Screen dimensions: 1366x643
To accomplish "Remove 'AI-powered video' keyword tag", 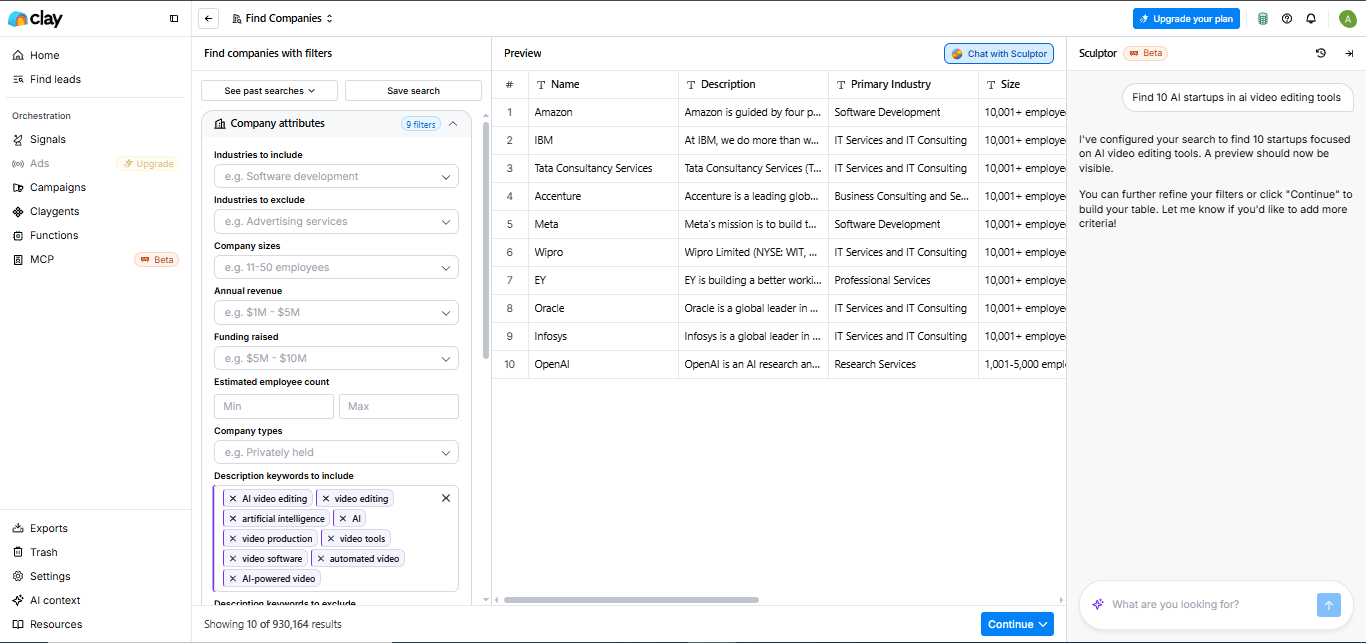I will click(x=233, y=578).
